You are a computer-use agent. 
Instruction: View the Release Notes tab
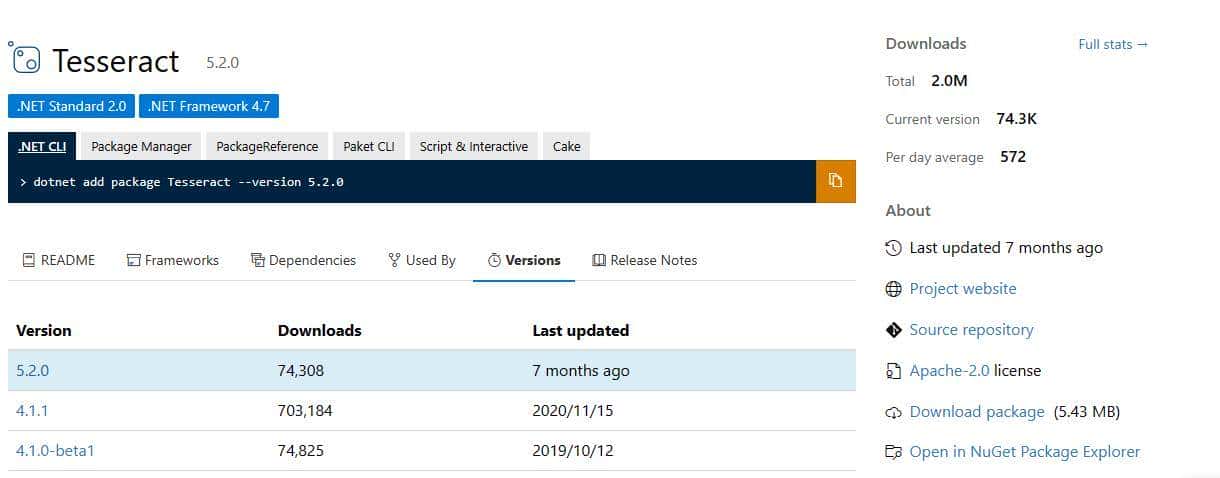click(645, 260)
